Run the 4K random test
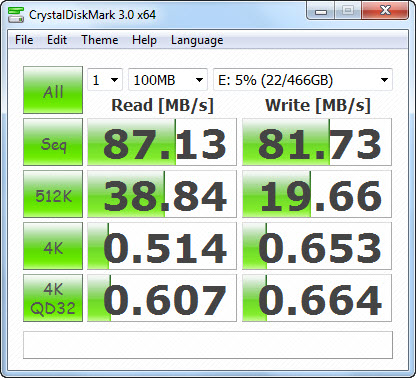The height and width of the screenshot is (378, 416). (53, 246)
